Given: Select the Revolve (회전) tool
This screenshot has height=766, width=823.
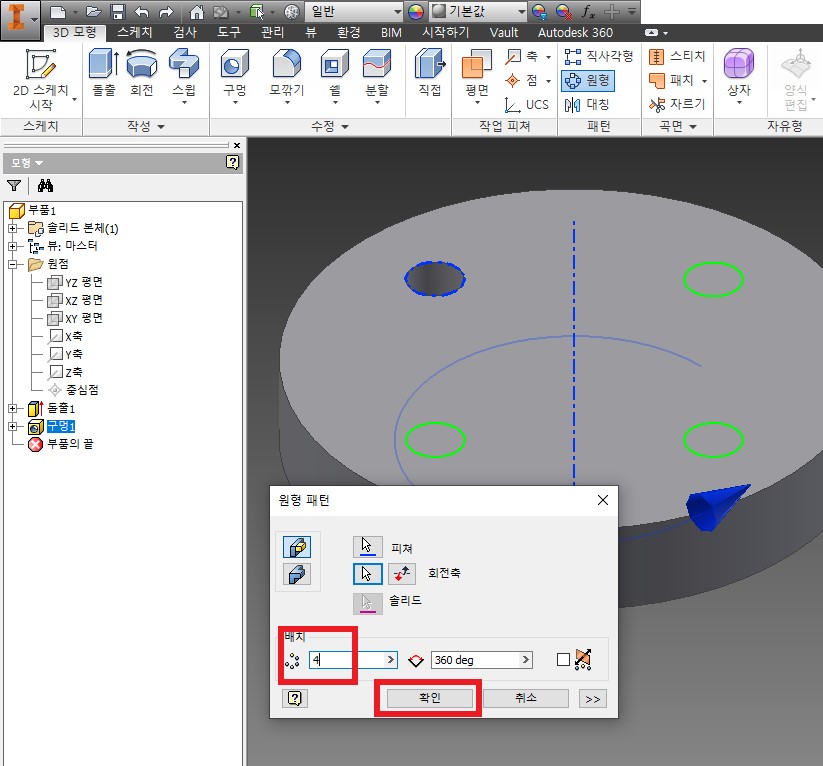Looking at the screenshot, I should coord(142,72).
